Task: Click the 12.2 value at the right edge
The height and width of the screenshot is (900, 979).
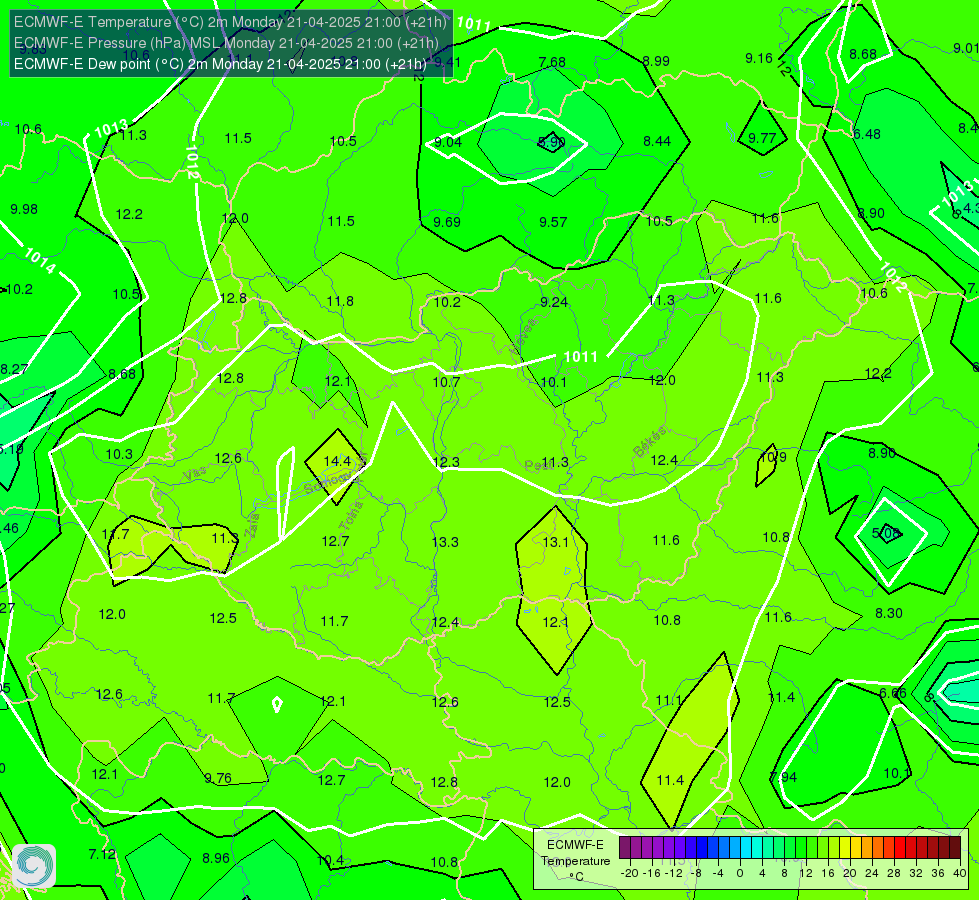Action: [x=878, y=373]
